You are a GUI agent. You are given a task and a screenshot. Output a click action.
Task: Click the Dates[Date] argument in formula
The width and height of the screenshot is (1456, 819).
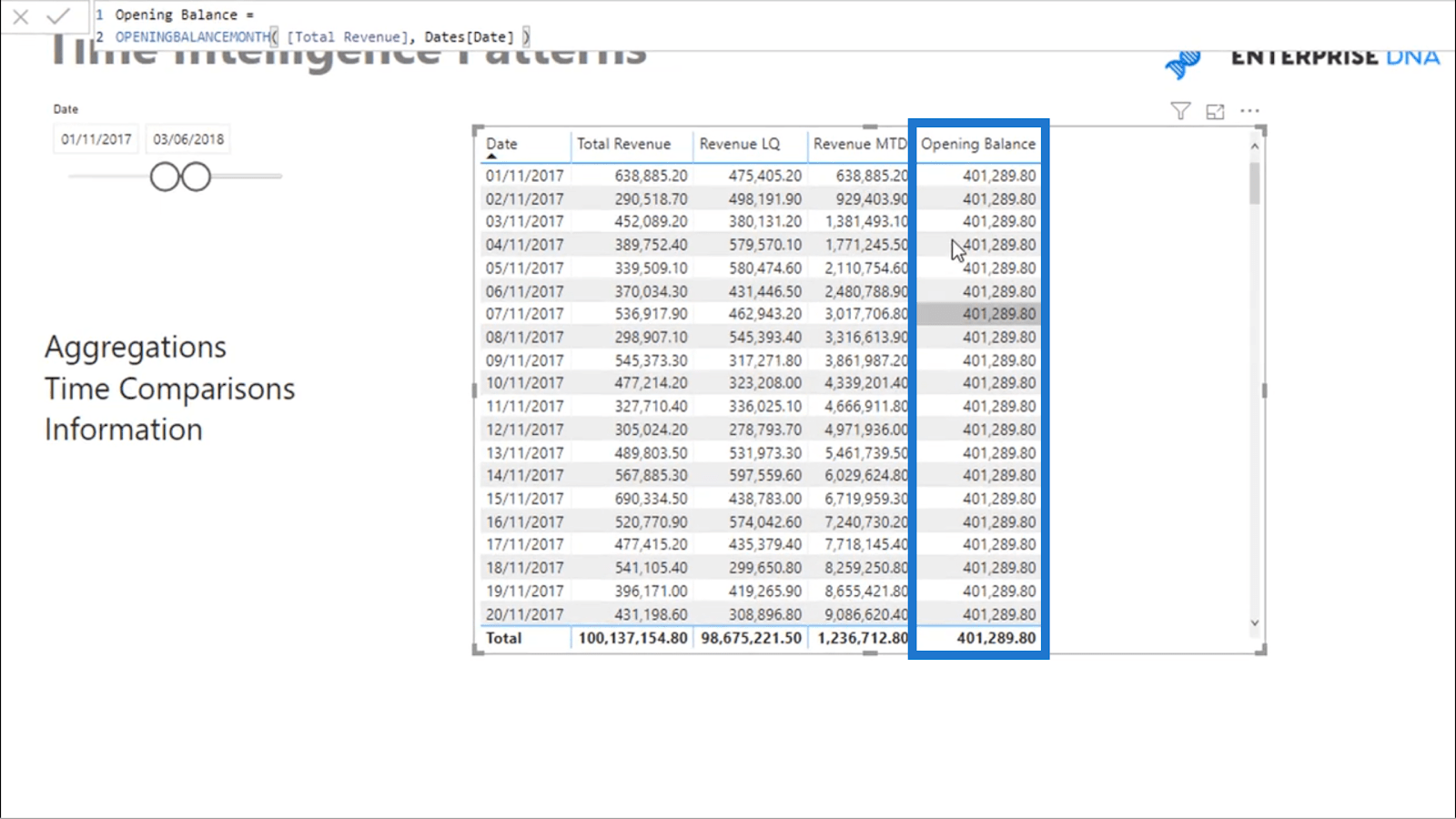469,37
